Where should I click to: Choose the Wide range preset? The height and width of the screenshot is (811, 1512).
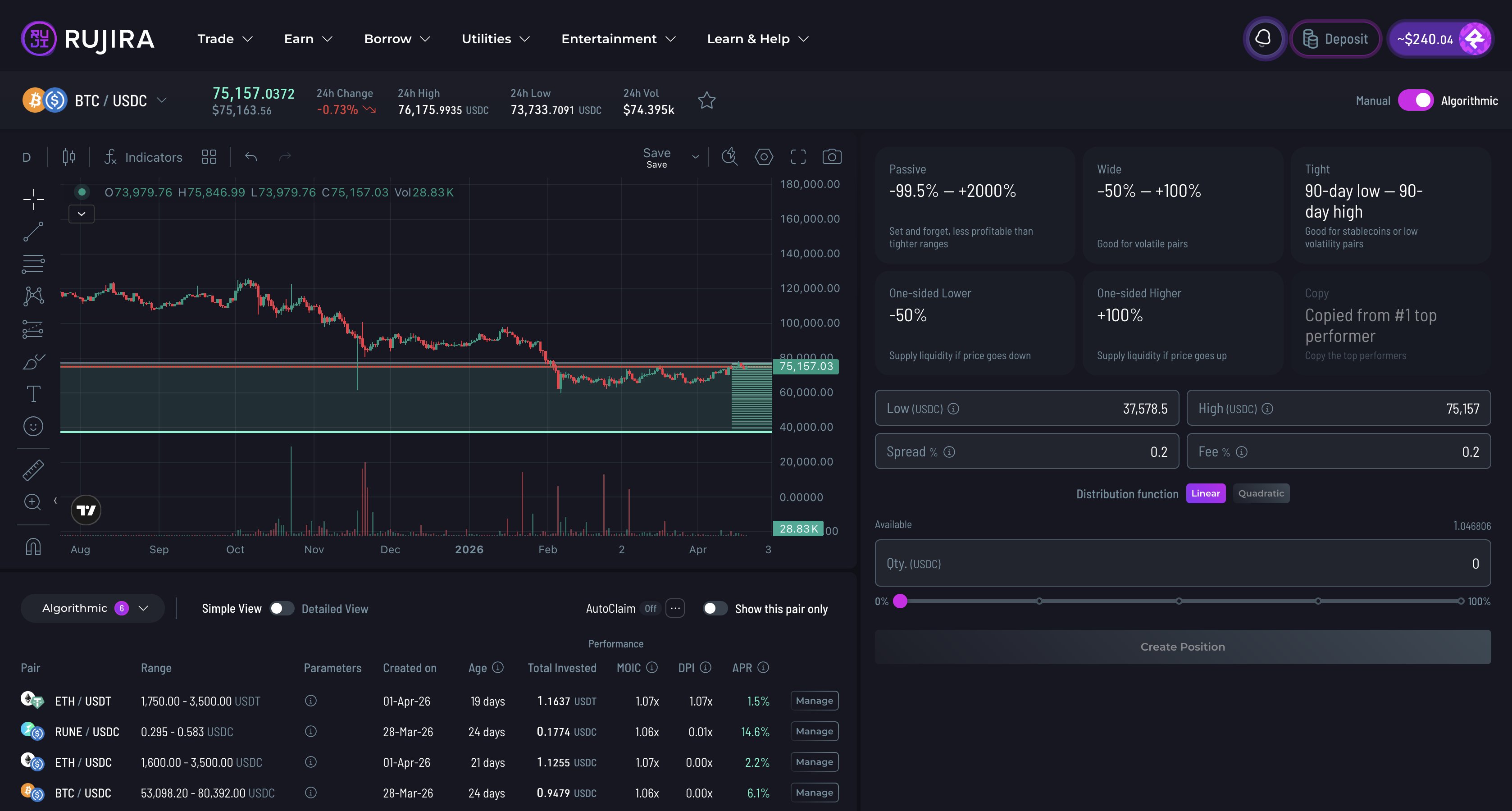tap(1183, 205)
